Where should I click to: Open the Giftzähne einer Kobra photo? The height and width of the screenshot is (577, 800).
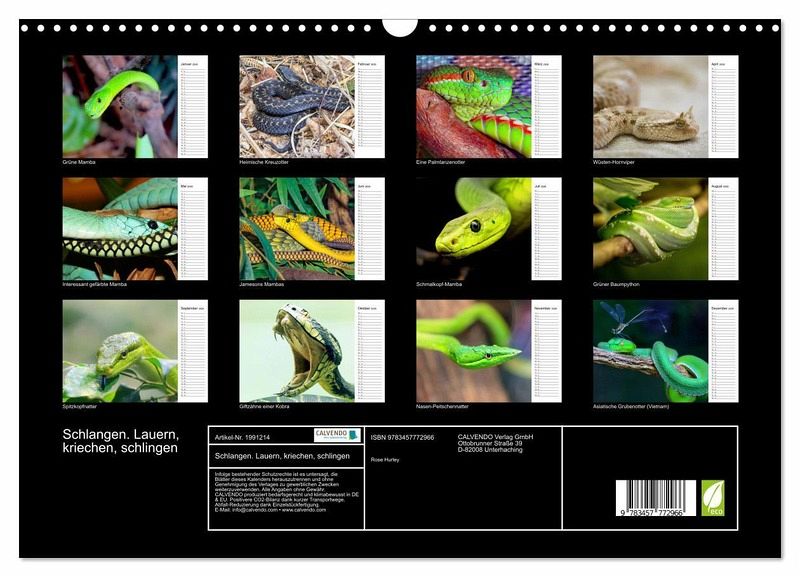(x=296, y=351)
